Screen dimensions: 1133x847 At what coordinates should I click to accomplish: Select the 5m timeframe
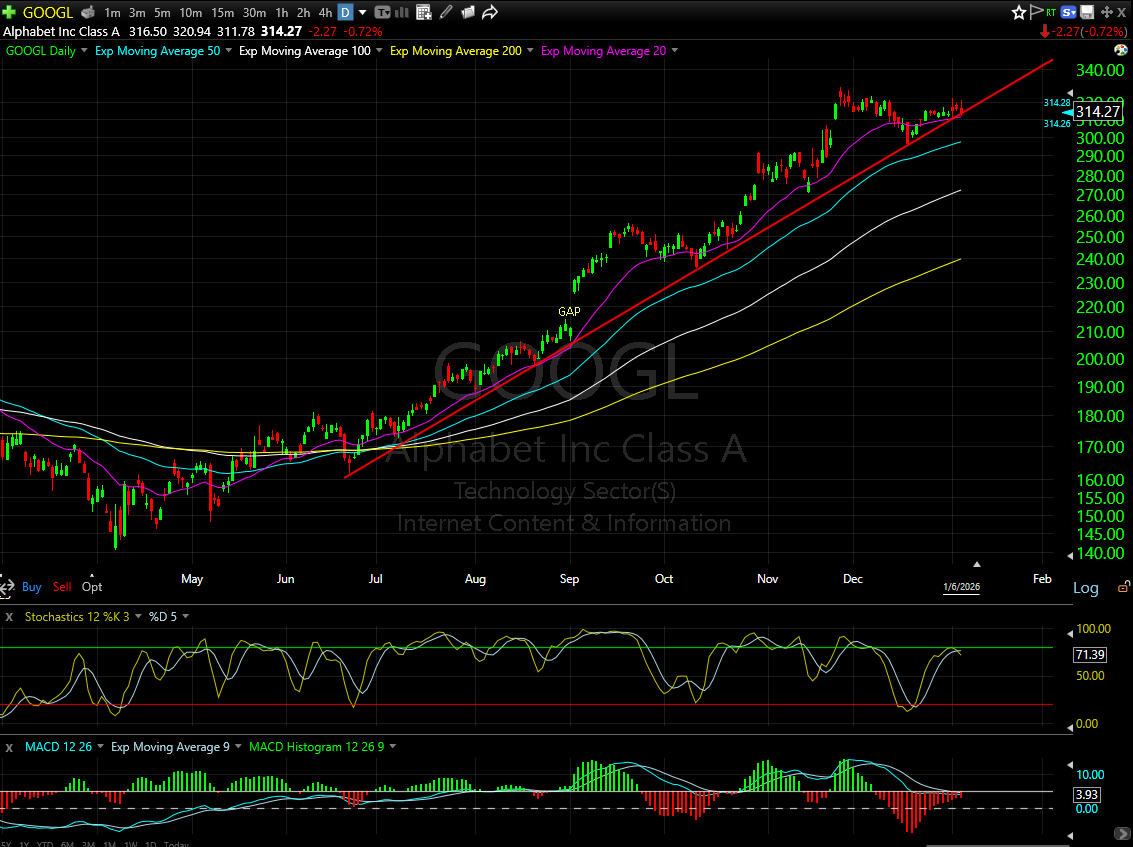coord(162,12)
